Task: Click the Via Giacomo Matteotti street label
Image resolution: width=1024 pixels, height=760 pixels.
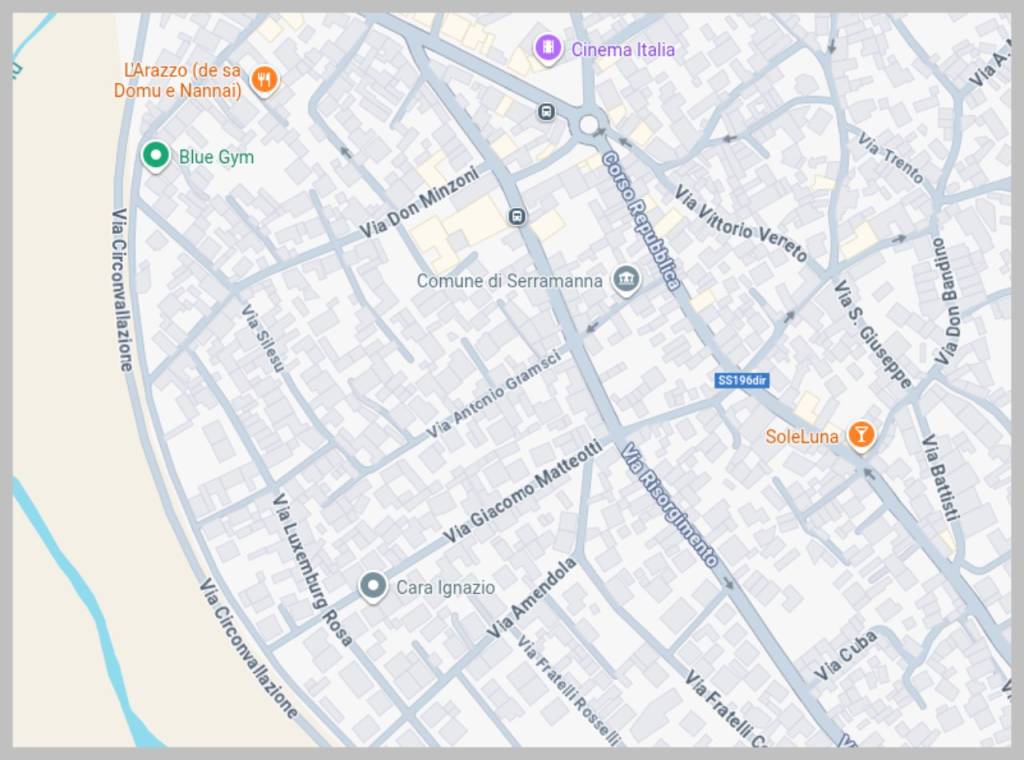Action: [523, 493]
